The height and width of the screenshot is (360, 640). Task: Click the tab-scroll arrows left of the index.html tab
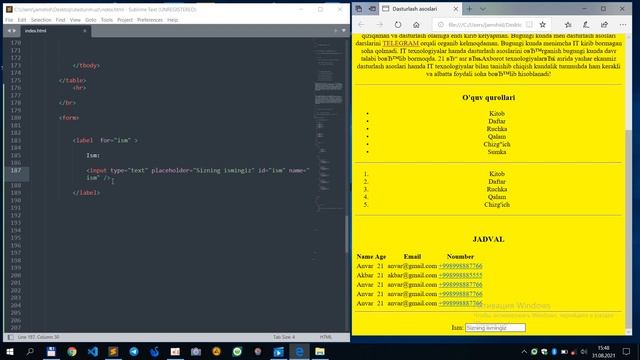tap(11, 31)
